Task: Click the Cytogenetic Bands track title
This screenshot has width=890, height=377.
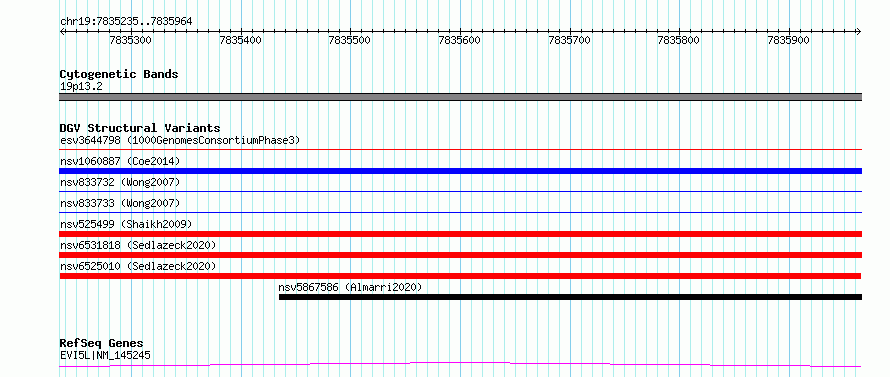Action: click(119, 74)
